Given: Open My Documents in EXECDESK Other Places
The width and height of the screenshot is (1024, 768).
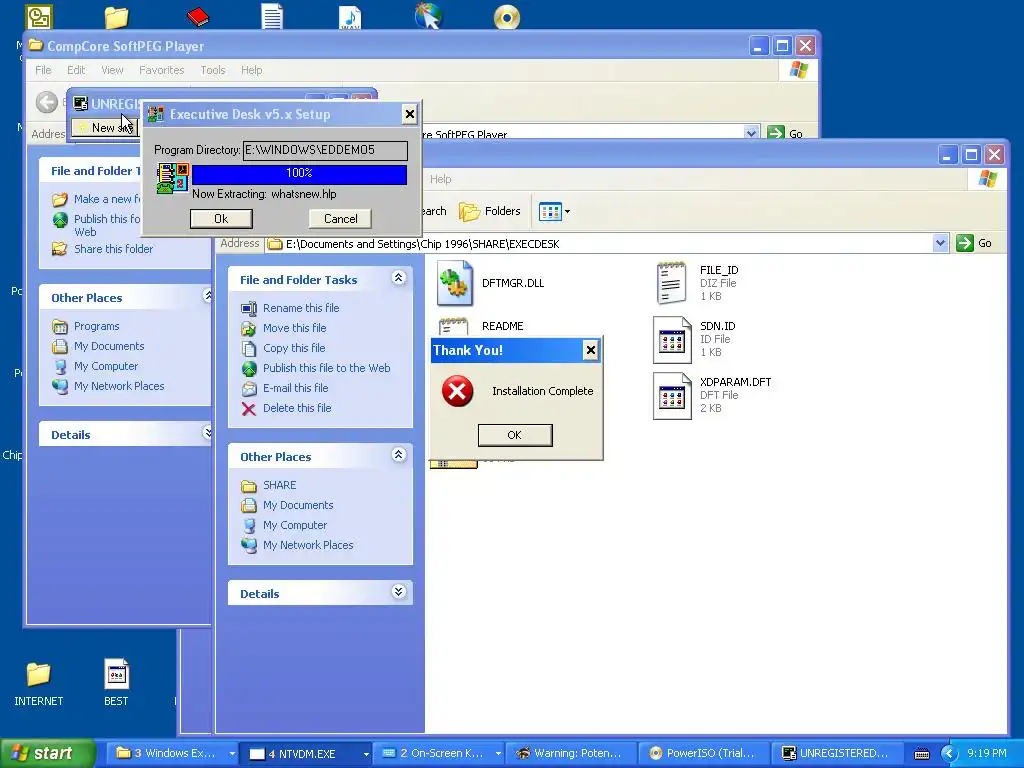Looking at the screenshot, I should [x=298, y=505].
